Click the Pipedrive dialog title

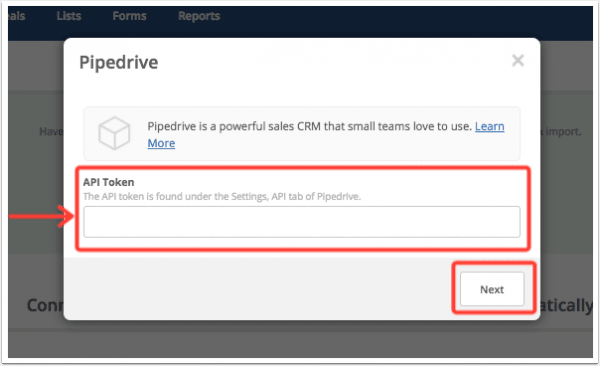(x=119, y=62)
